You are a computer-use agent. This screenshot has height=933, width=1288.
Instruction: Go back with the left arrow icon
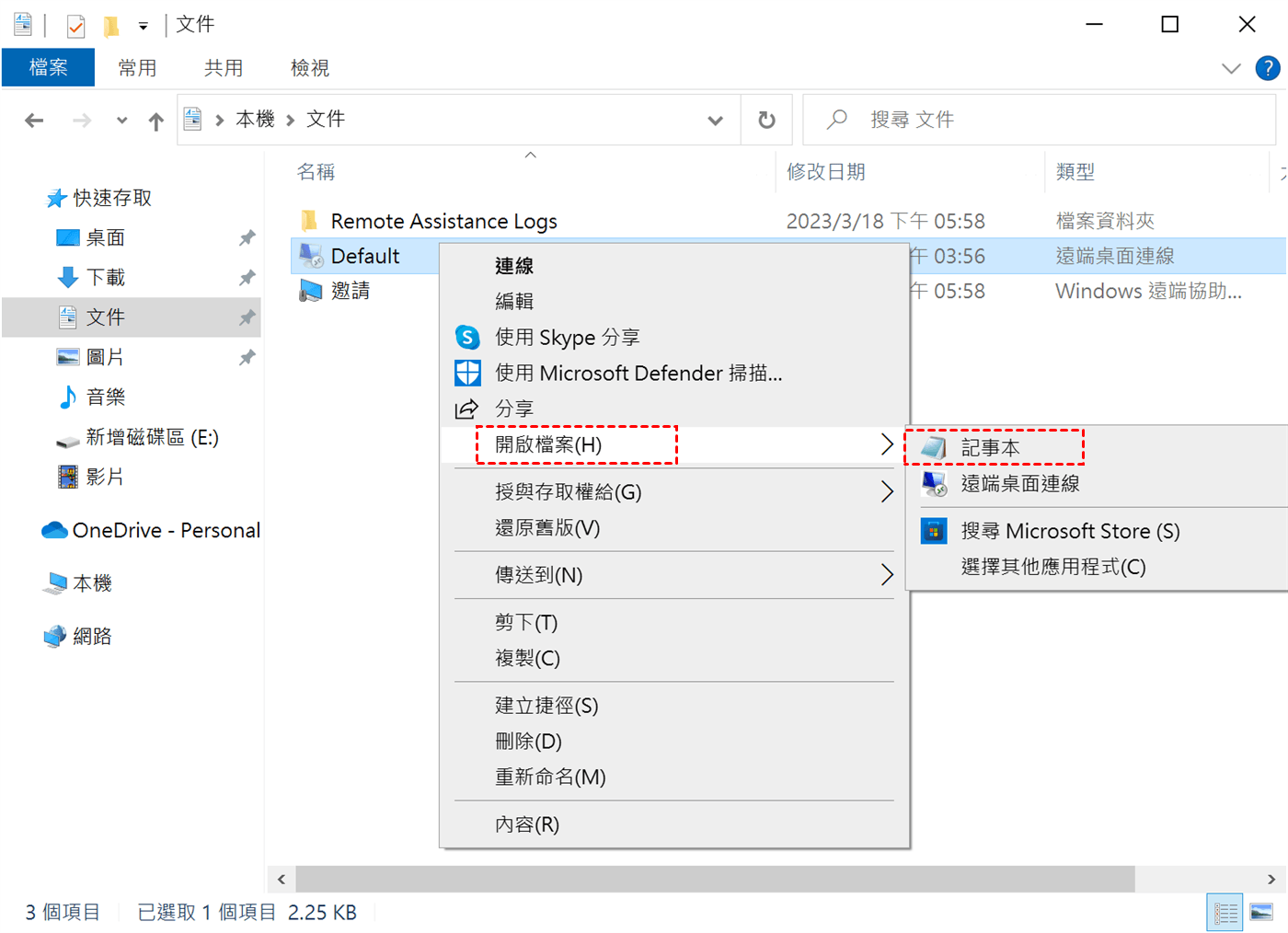(x=34, y=120)
